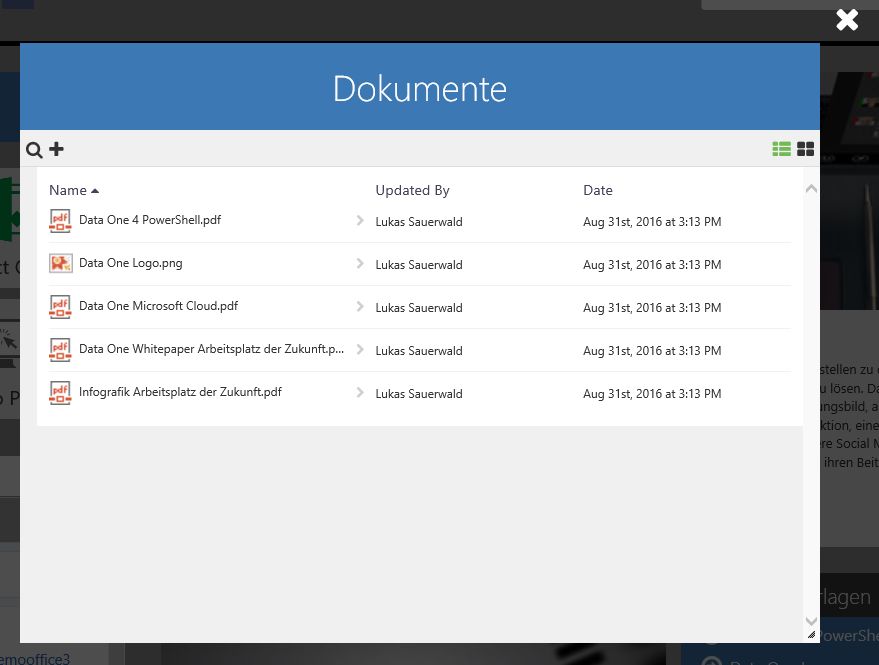
Task: Click the Data One Logo image icon
Action: 61,264
